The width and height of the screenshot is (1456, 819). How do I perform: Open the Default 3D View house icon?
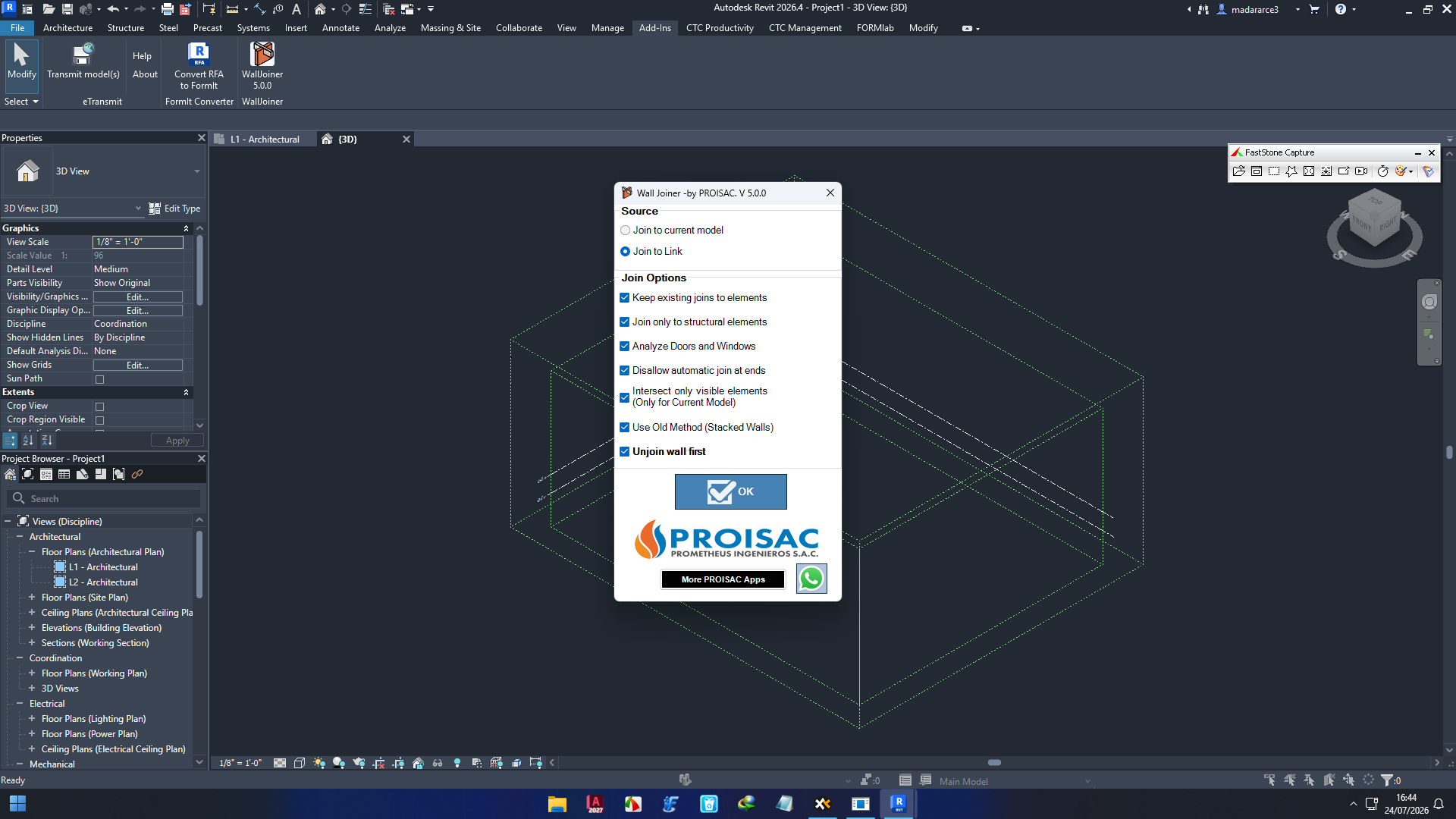pos(321,9)
